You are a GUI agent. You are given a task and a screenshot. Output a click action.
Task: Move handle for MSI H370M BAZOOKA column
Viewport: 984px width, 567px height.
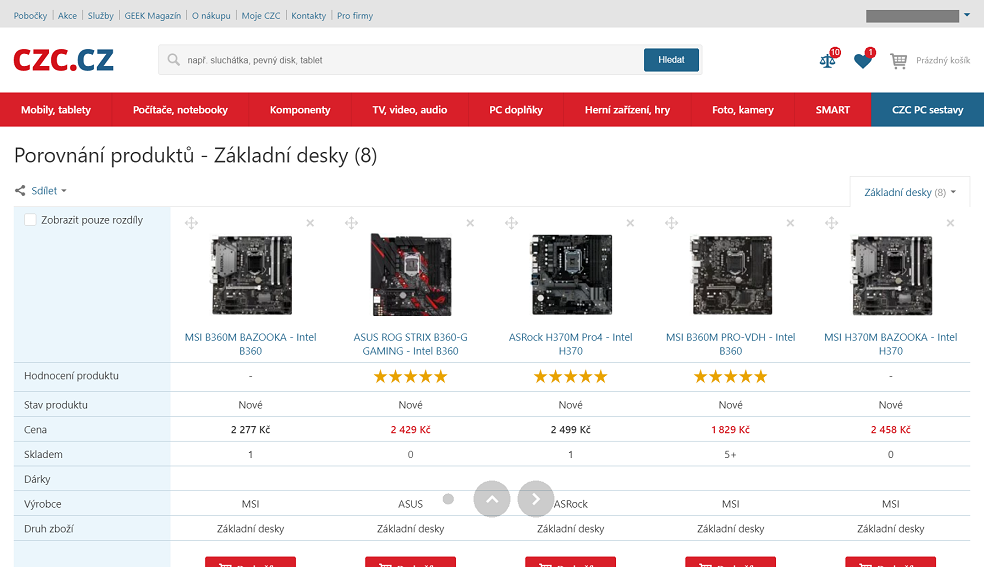[x=832, y=223]
